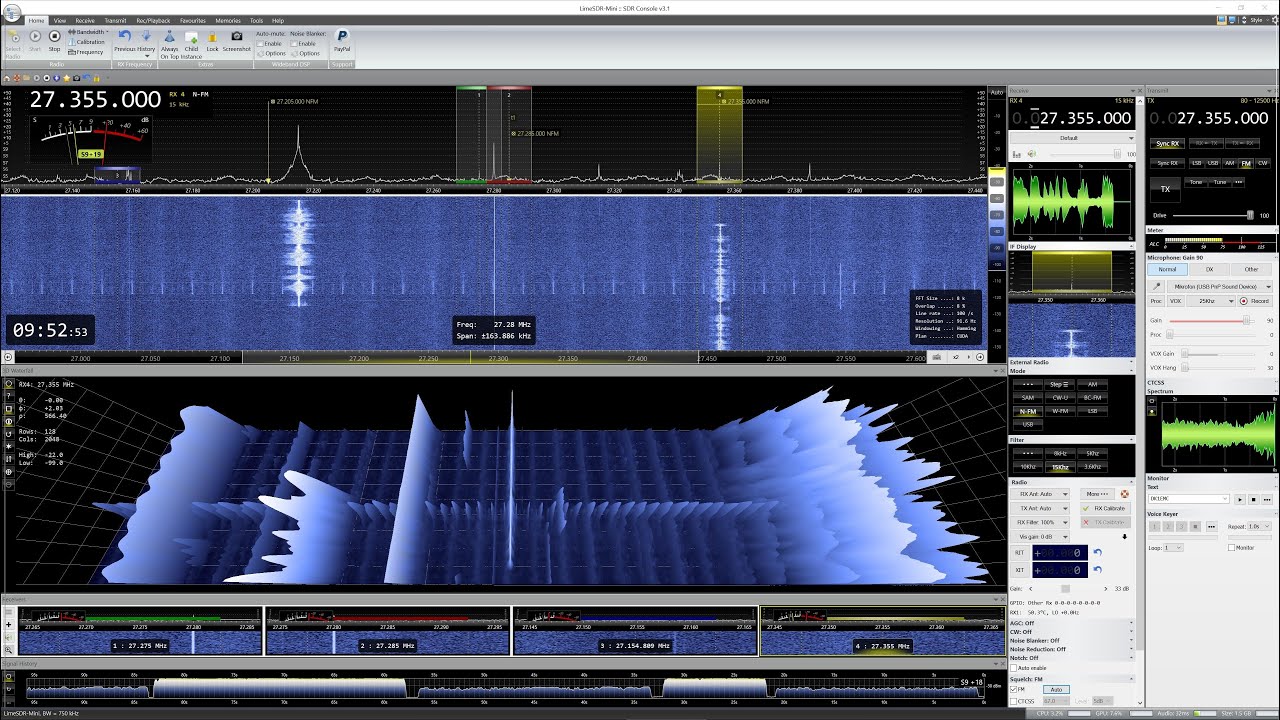This screenshot has width=1280, height=720.
Task: Open the Rec/Playback ribbon tab
Action: point(153,20)
